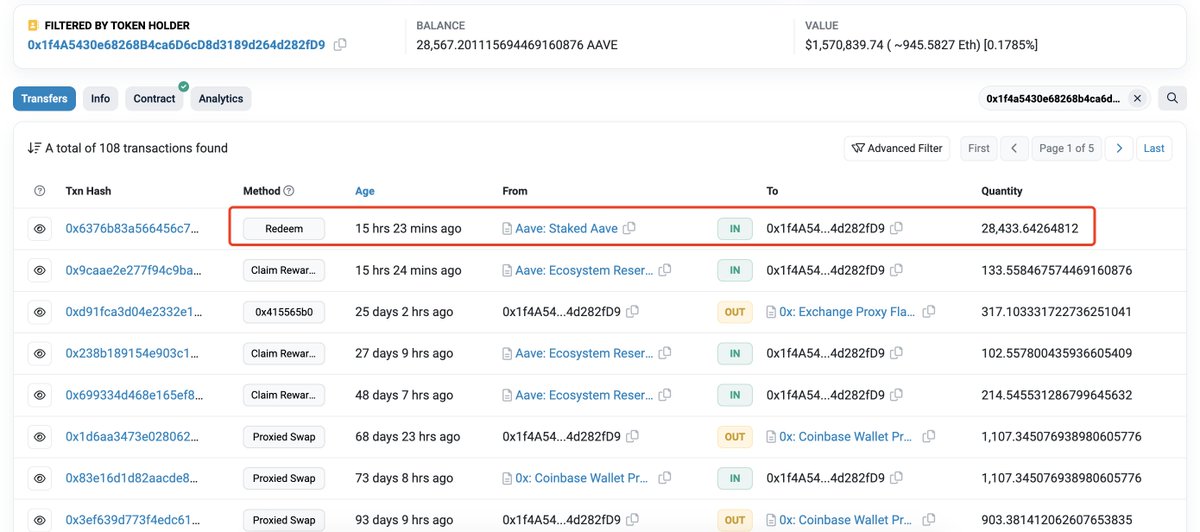Go to next page arrow
The width and height of the screenshot is (1200, 532).
1120,148
